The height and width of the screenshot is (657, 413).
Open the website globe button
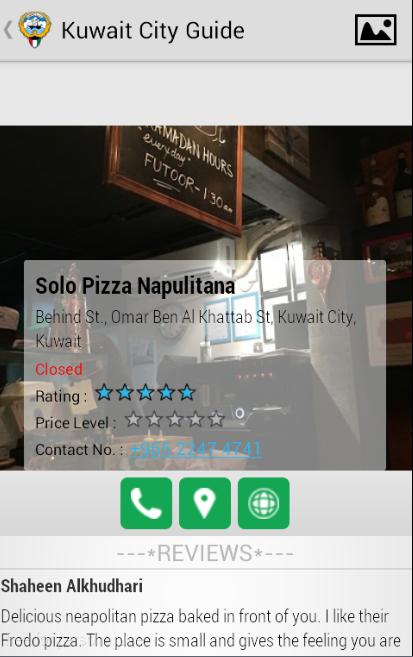(263, 503)
